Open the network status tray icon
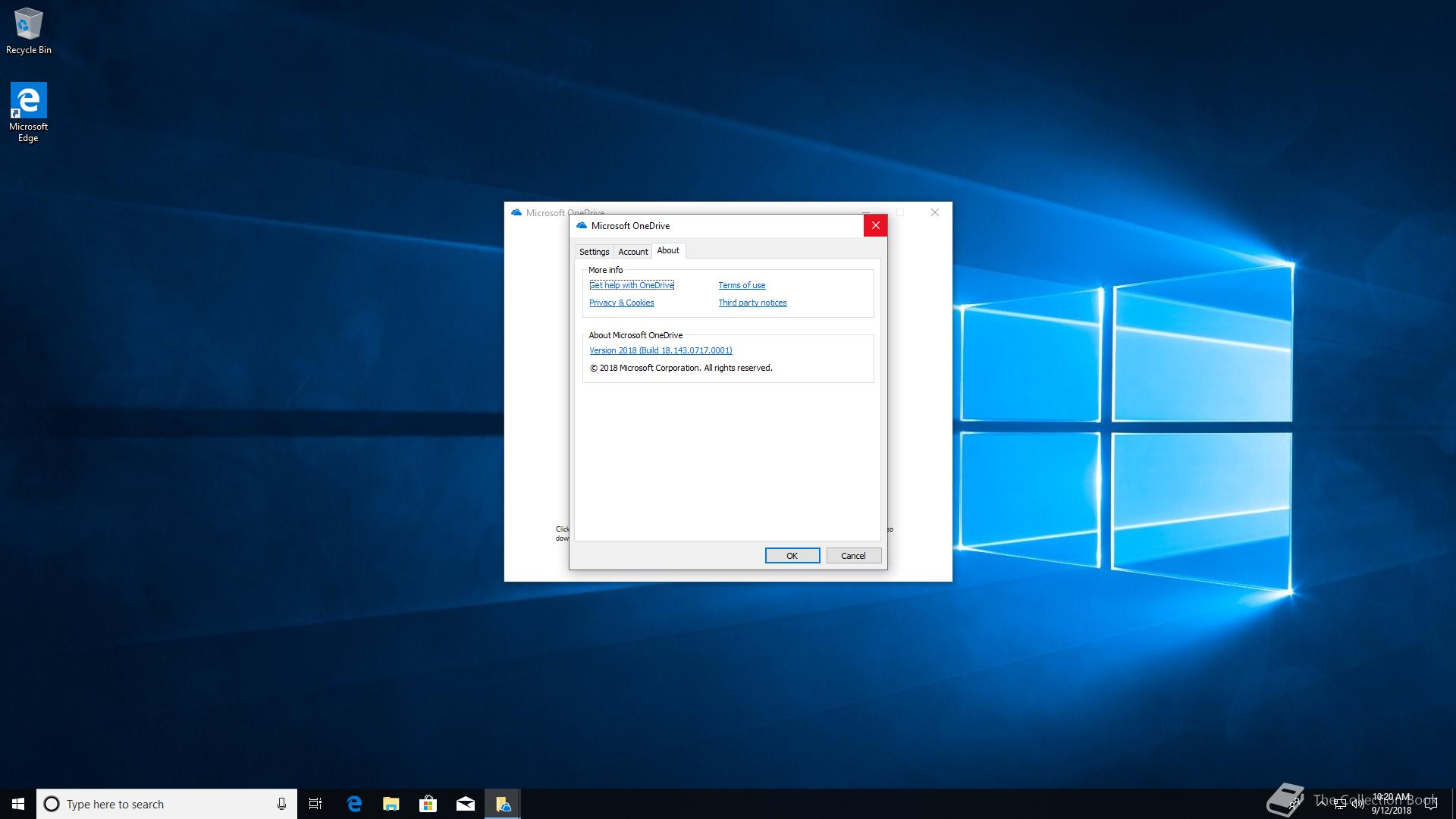The height and width of the screenshot is (819, 1456). [1340, 804]
